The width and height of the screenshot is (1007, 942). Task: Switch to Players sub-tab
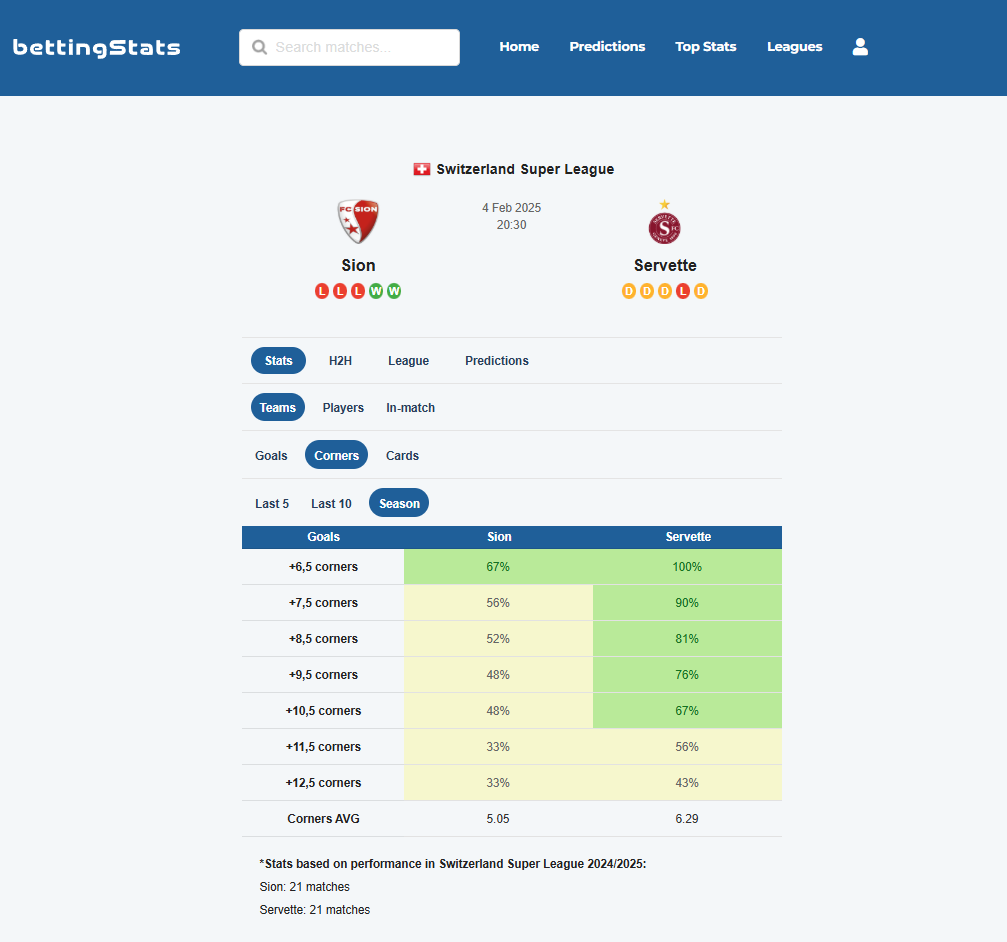[x=343, y=408]
